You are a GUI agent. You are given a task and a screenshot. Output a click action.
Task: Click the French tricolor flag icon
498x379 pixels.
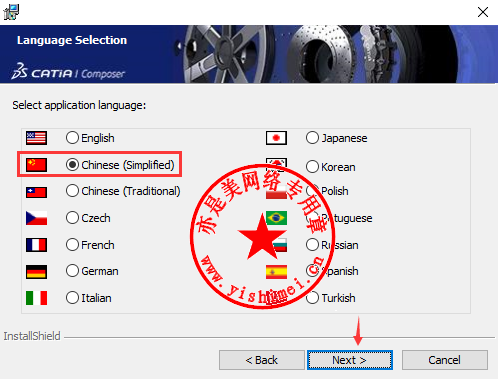tap(36, 245)
